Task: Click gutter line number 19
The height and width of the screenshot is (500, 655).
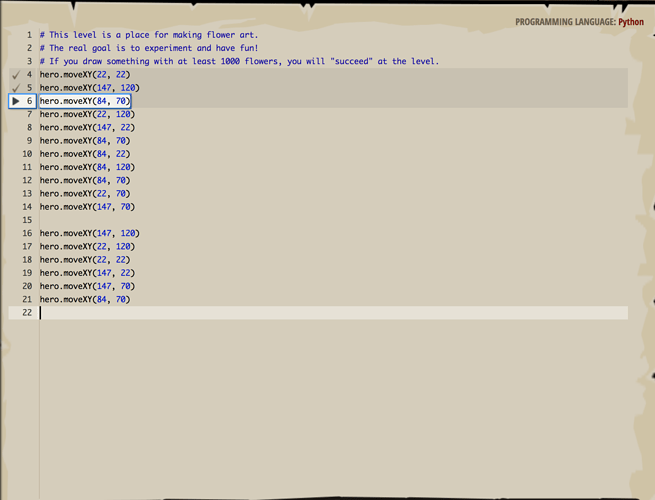Action: click(x=27, y=273)
